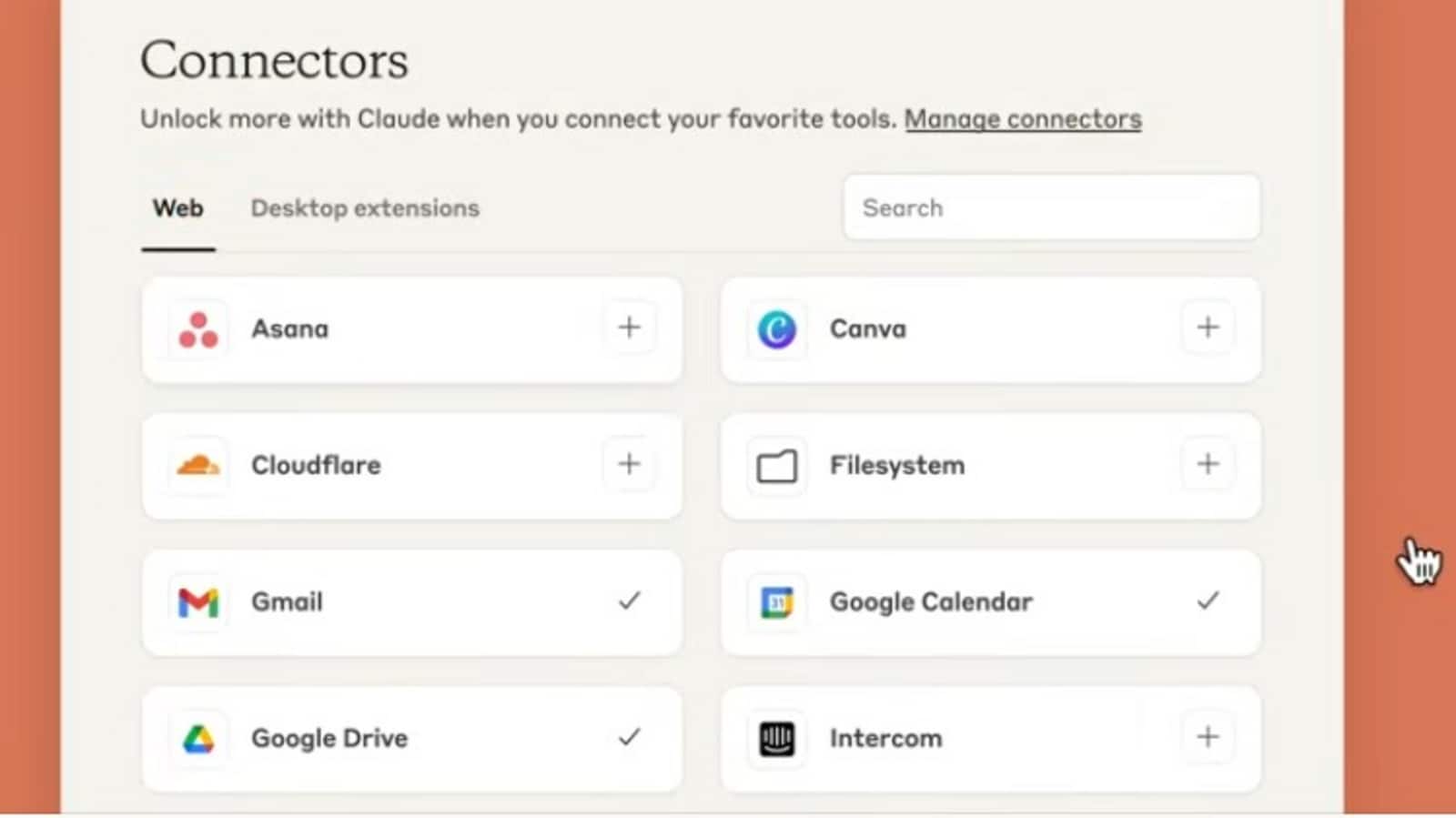Click the Filesystem folder icon

click(x=775, y=465)
